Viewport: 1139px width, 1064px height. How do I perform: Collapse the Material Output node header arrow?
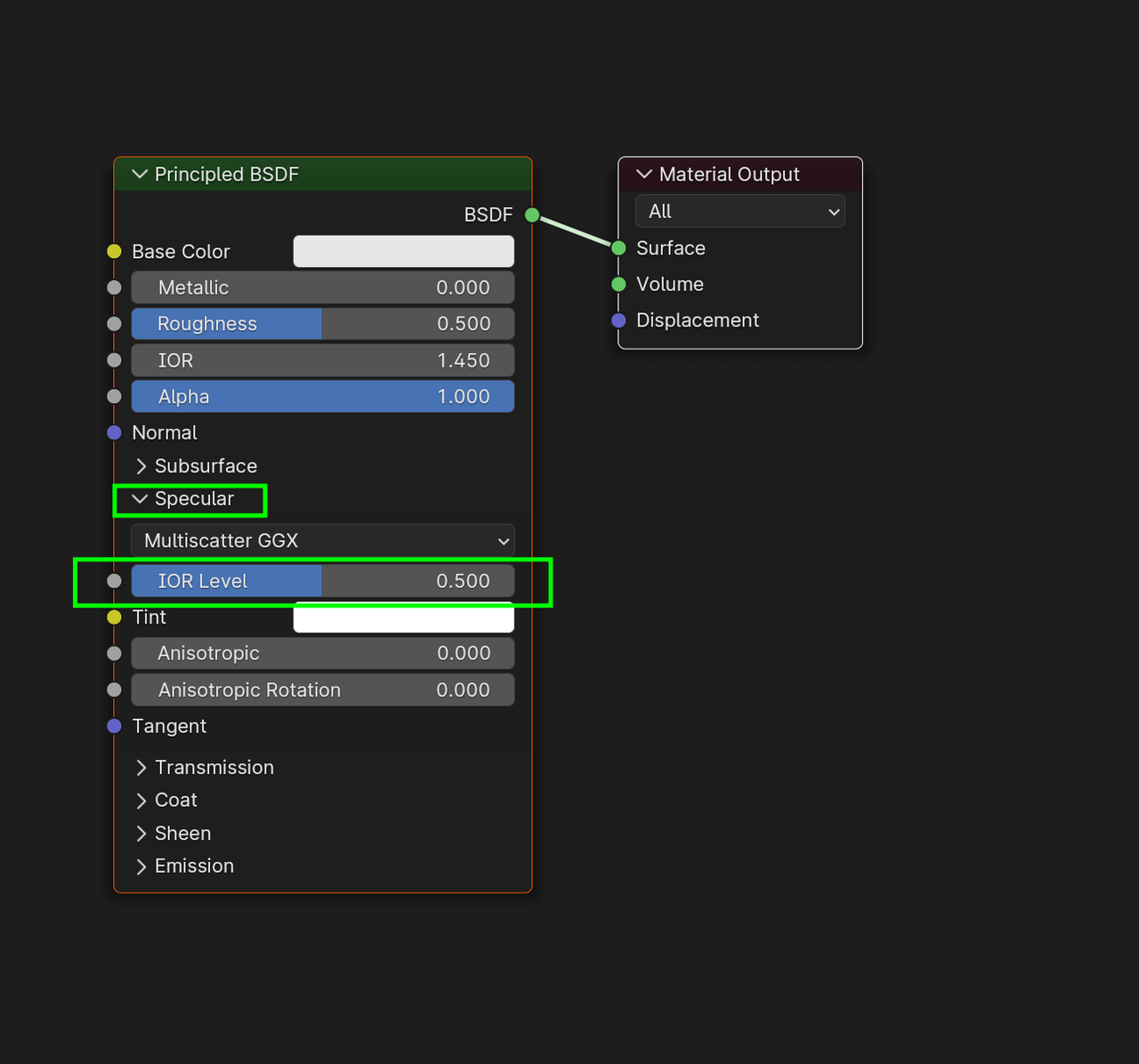[644, 174]
